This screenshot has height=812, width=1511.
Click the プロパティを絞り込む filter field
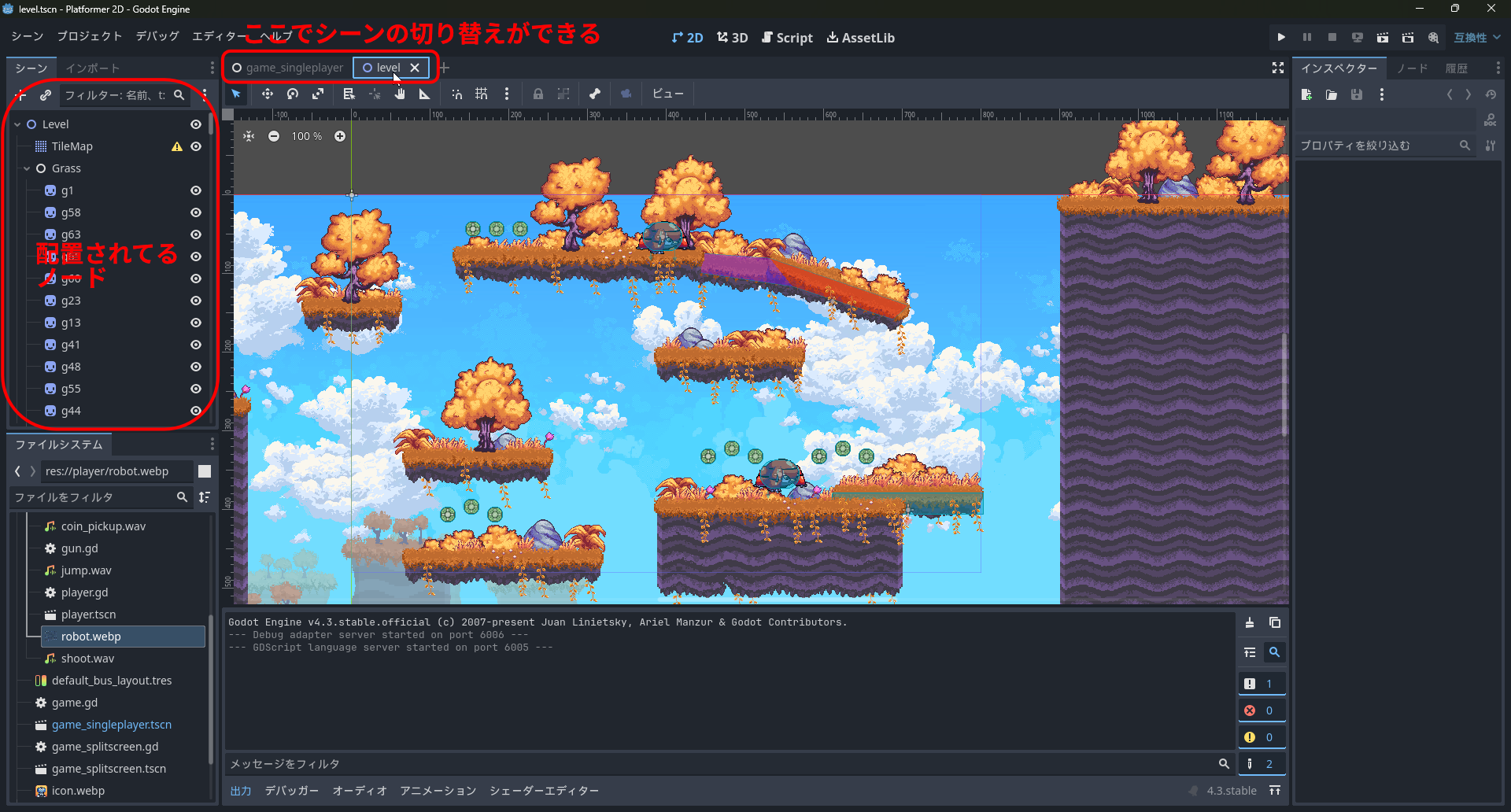[x=1385, y=146]
